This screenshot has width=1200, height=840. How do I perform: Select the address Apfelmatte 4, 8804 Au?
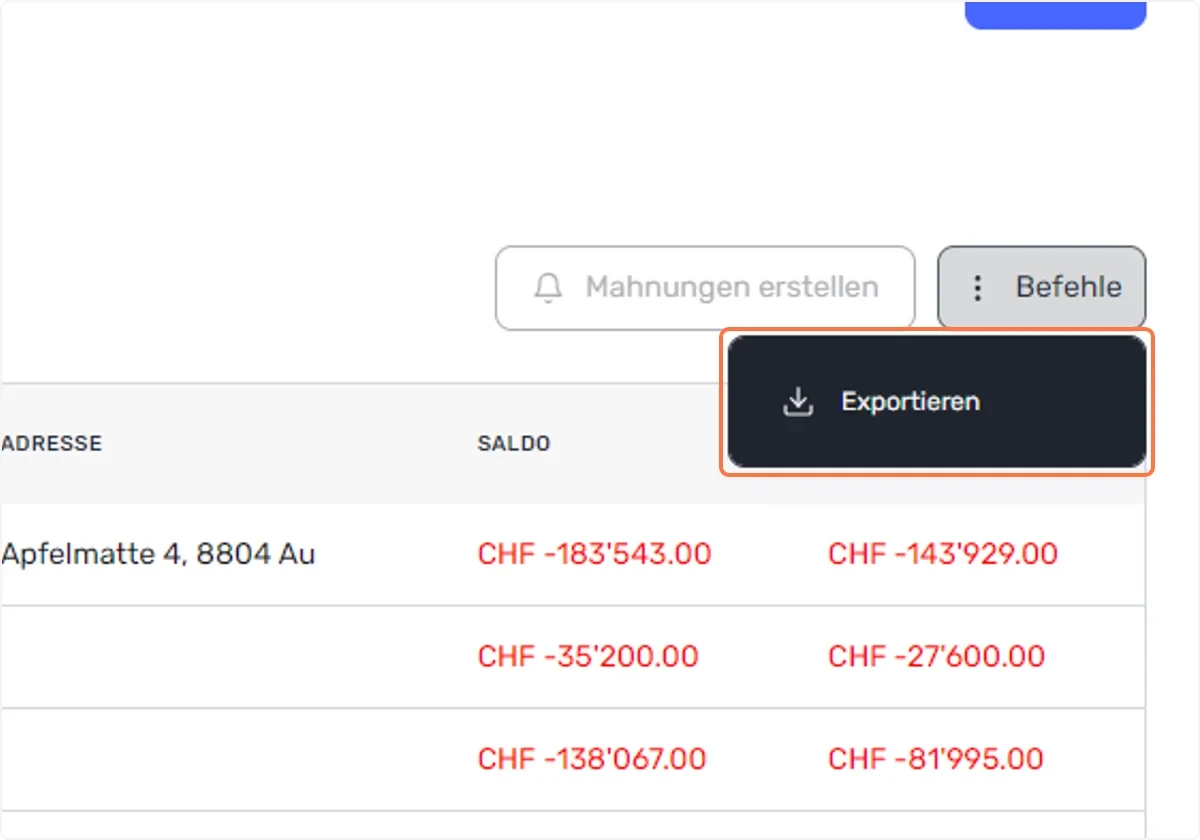point(158,553)
